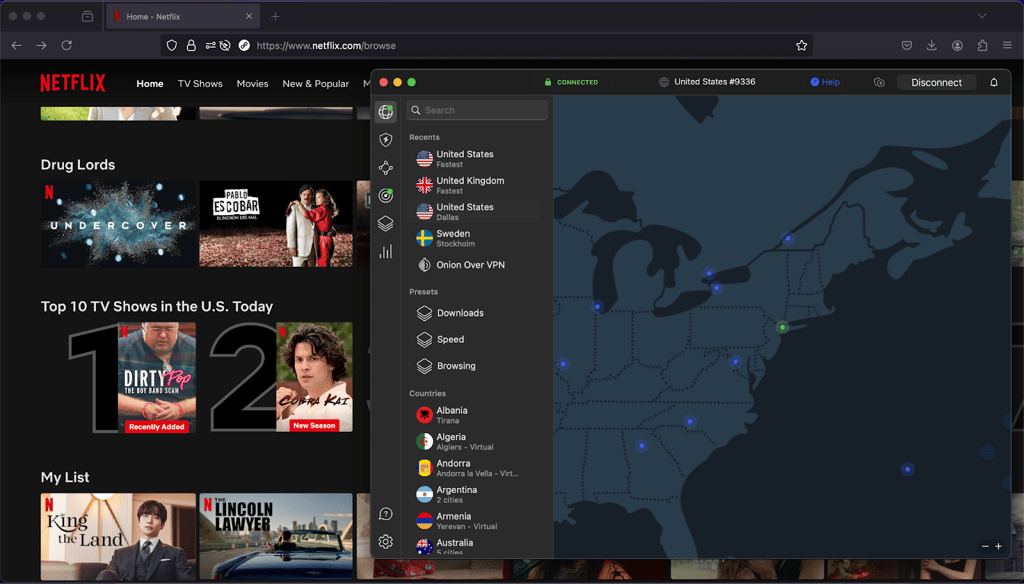
Task: Open help chat bubble icon in VPN sidebar
Action: [385, 514]
